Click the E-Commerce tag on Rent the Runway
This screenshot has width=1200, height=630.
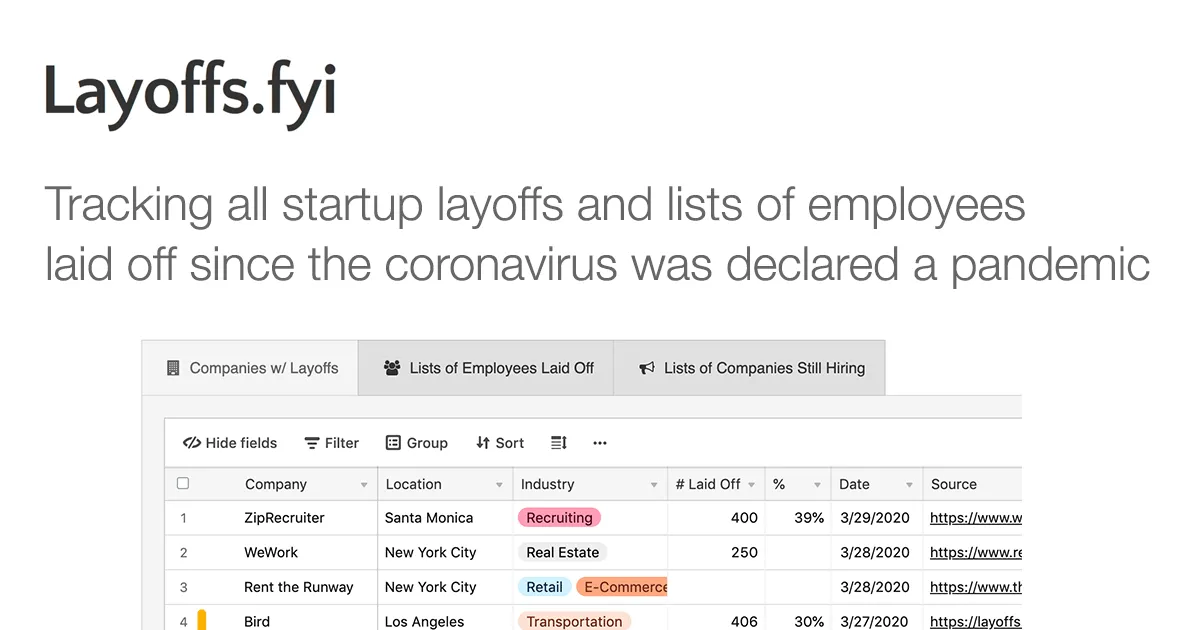(x=622, y=587)
